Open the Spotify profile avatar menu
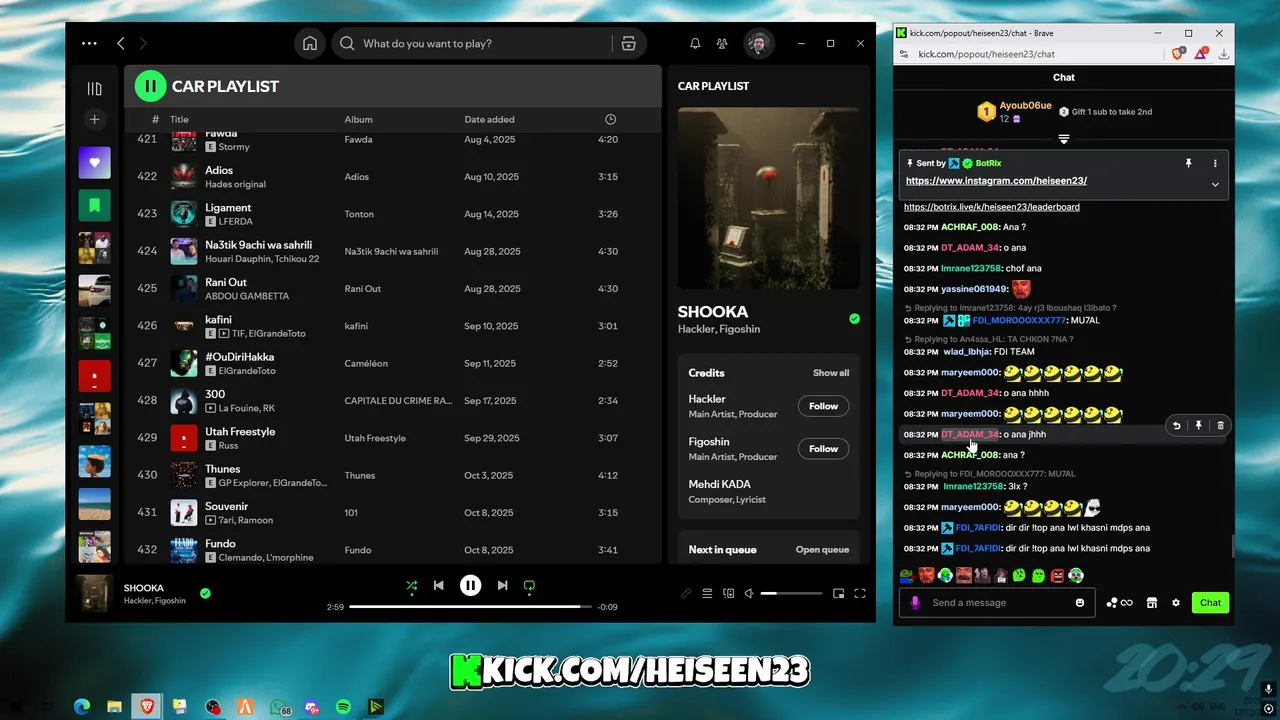Image resolution: width=1280 pixels, height=720 pixels. point(759,43)
